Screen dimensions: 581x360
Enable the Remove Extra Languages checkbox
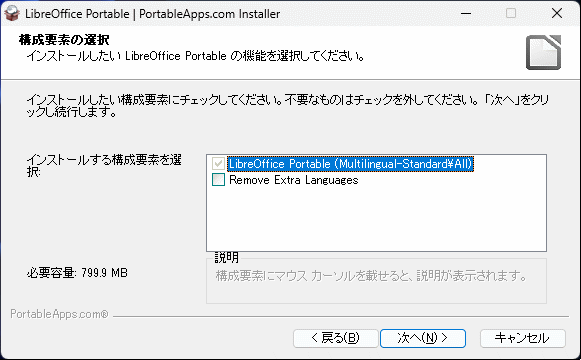[x=218, y=180]
